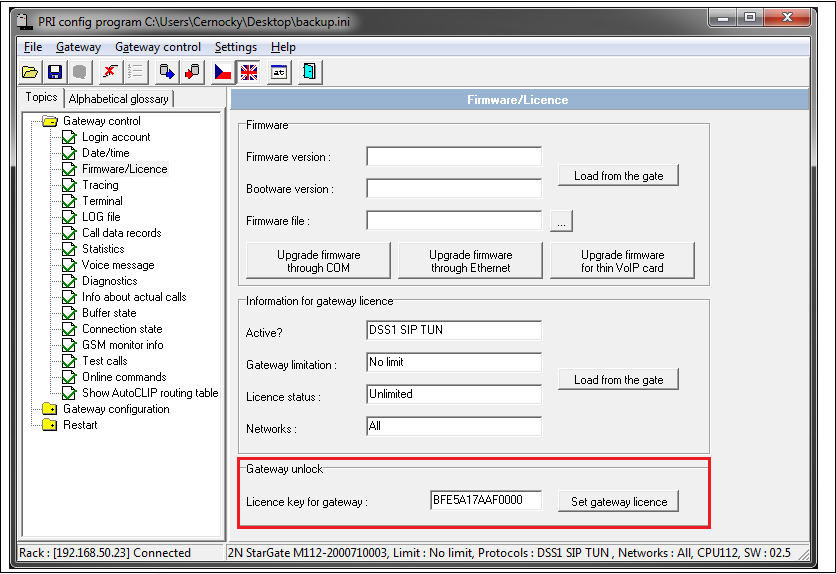836x574 pixels.
Task: Click the Licence key for gateway field
Action: click(x=486, y=500)
